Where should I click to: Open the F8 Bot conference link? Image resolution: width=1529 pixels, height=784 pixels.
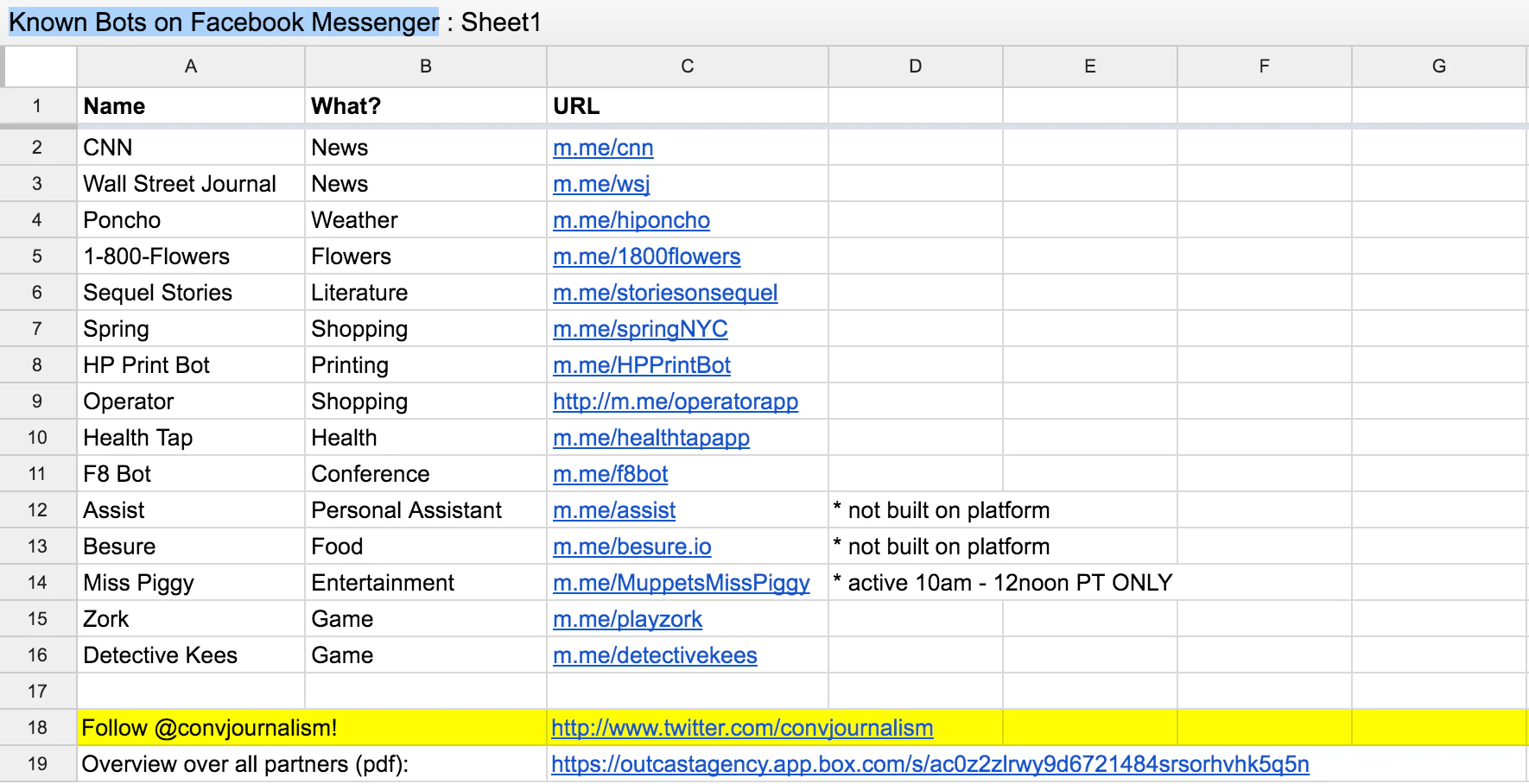(x=607, y=473)
